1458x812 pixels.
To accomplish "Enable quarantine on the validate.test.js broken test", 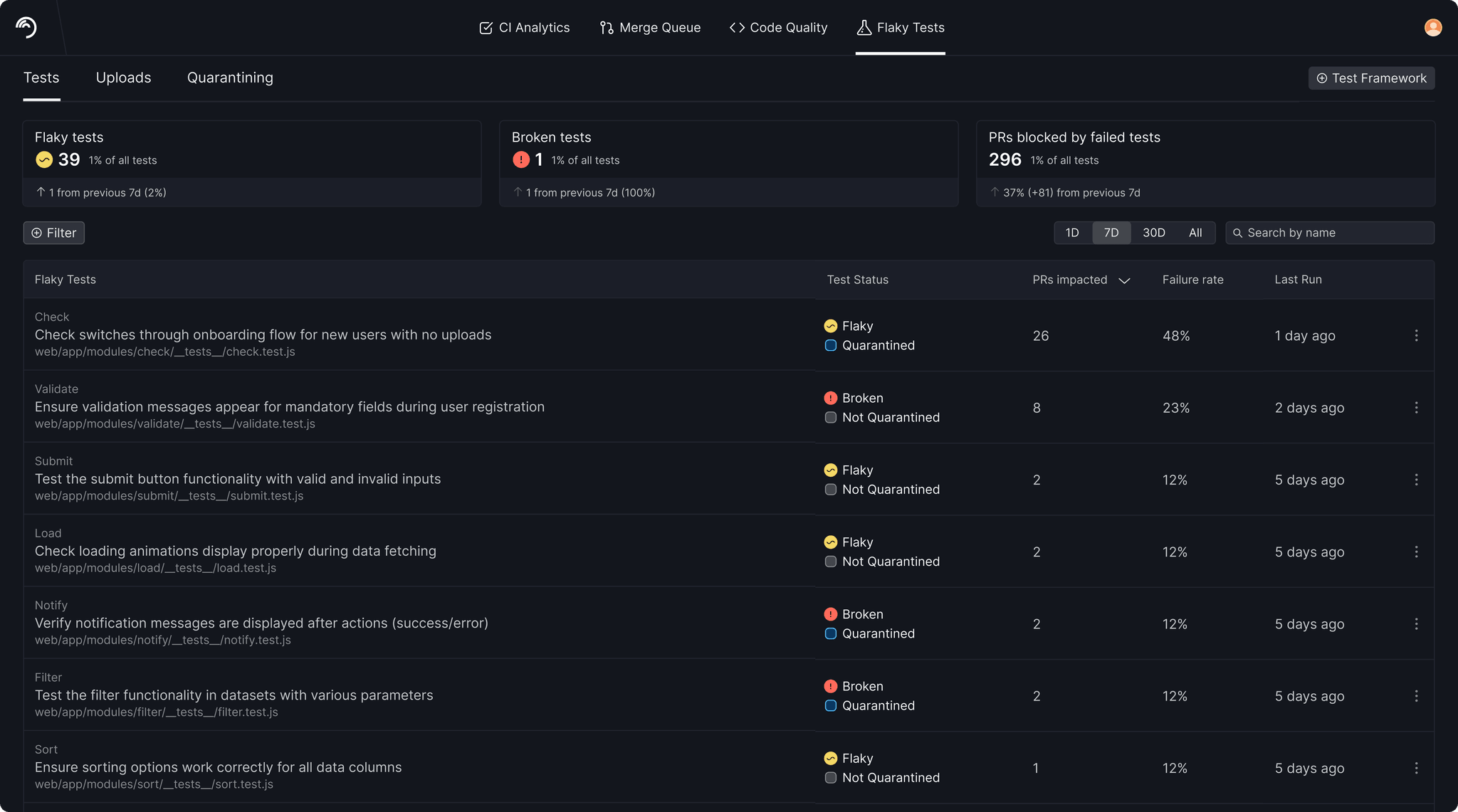I will pyautogui.click(x=830, y=418).
